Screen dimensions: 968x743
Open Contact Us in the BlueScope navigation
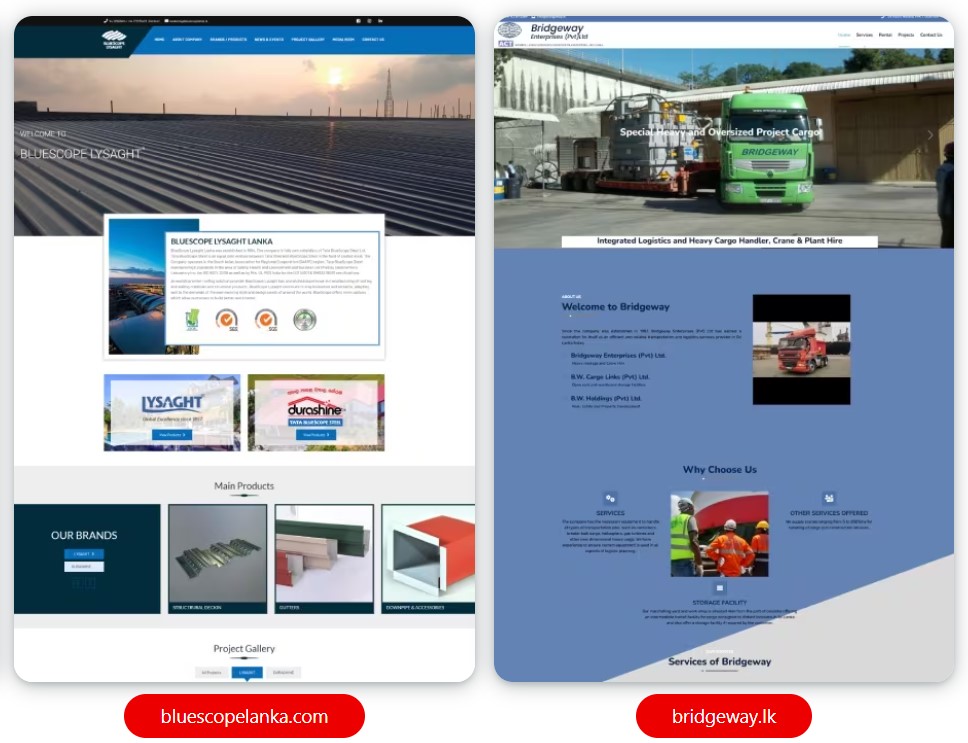(373, 39)
